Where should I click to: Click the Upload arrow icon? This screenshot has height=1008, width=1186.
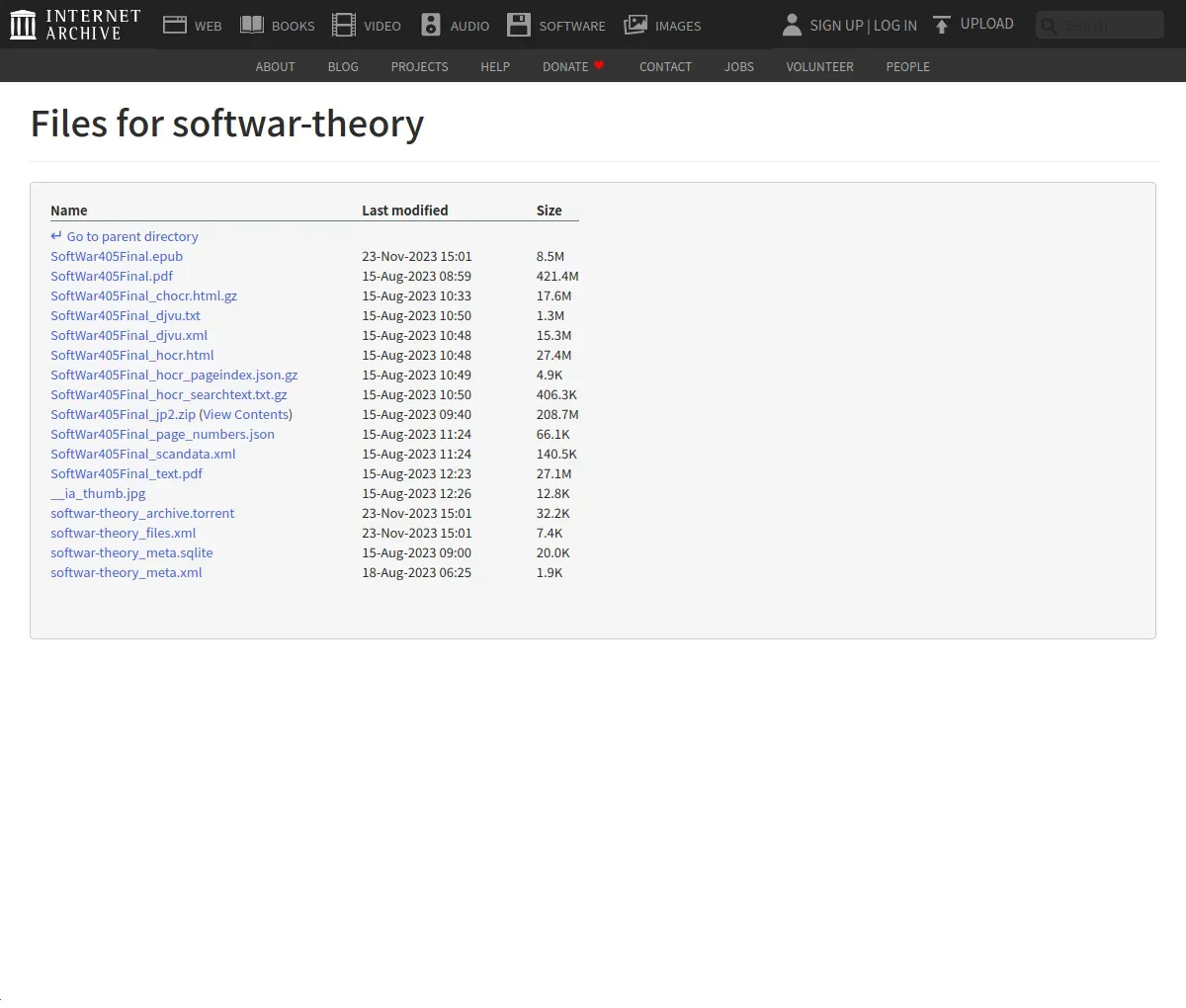(x=942, y=25)
